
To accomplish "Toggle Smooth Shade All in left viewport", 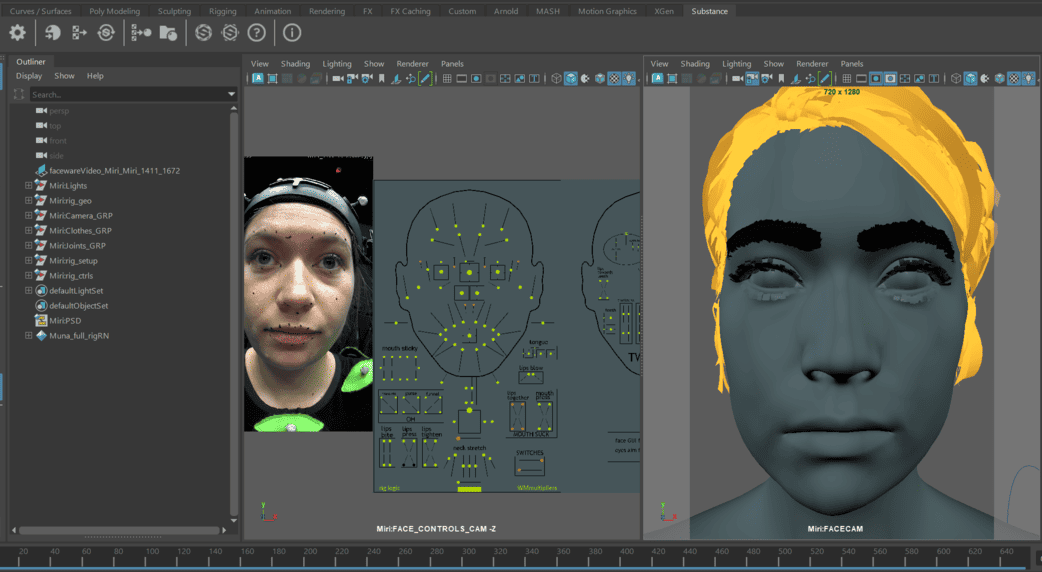I will pos(571,78).
